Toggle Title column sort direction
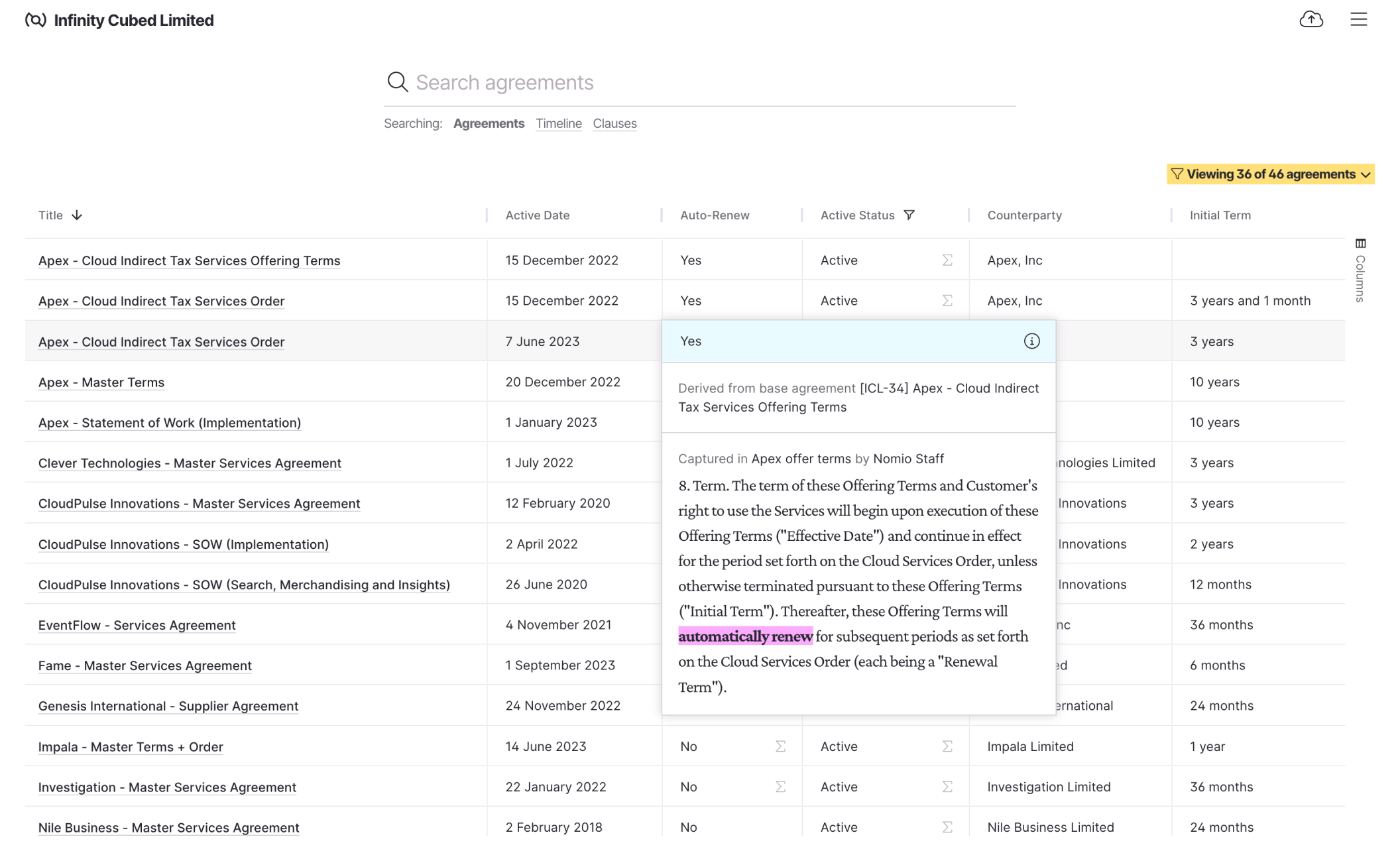This screenshot has height=859, width=1400. pyautogui.click(x=78, y=215)
